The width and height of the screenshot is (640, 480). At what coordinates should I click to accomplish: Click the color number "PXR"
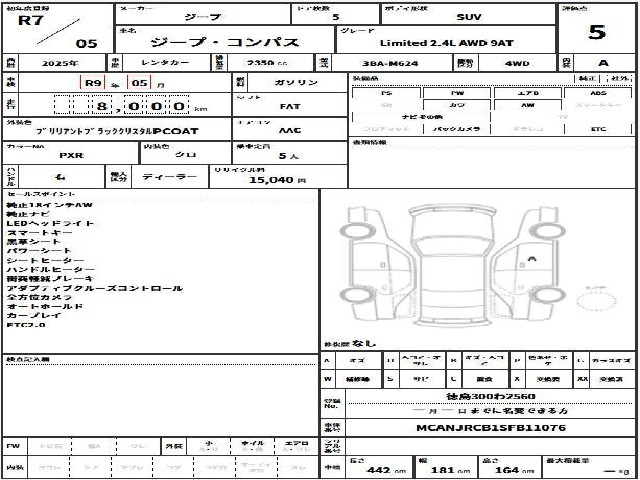(71, 156)
